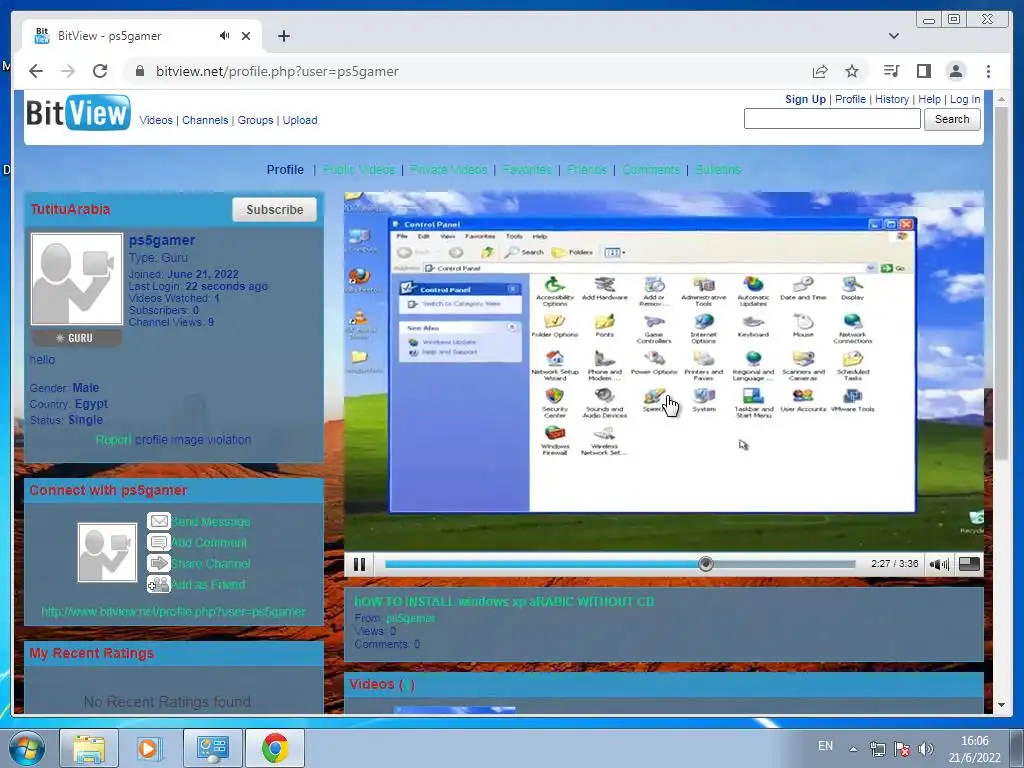Viewport: 1024px width, 768px height.
Task: Click the Send Message envelope icon
Action: click(159, 521)
